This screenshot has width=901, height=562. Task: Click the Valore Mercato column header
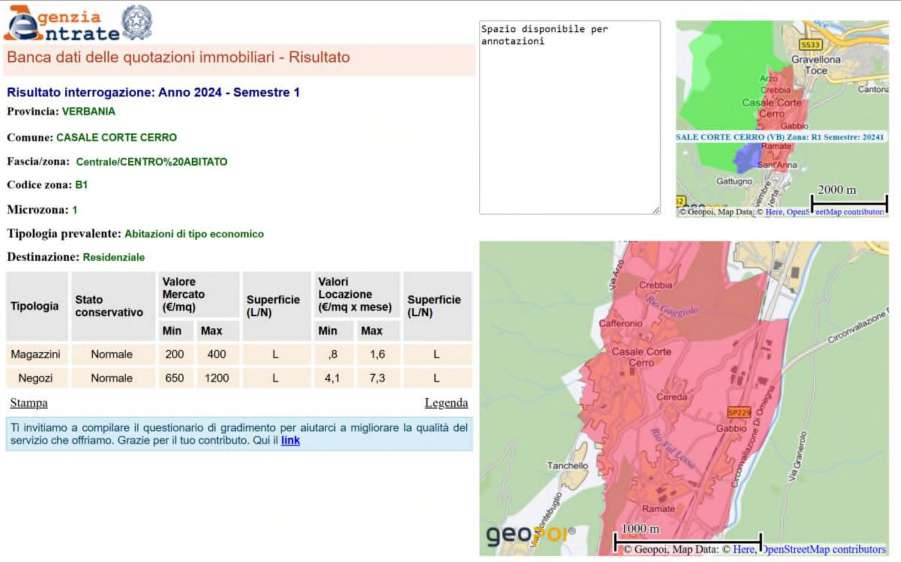pos(184,294)
